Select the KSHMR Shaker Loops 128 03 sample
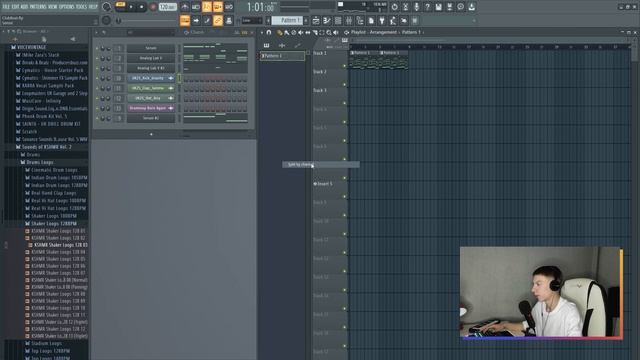 pyautogui.click(x=61, y=245)
